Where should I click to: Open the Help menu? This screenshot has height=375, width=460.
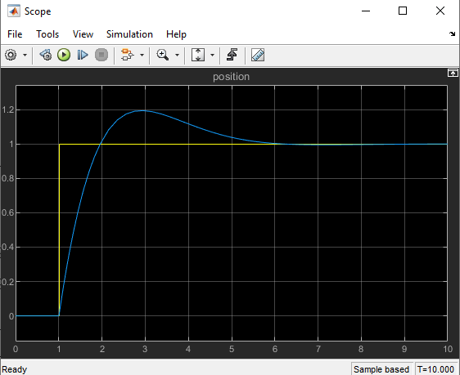pos(176,34)
